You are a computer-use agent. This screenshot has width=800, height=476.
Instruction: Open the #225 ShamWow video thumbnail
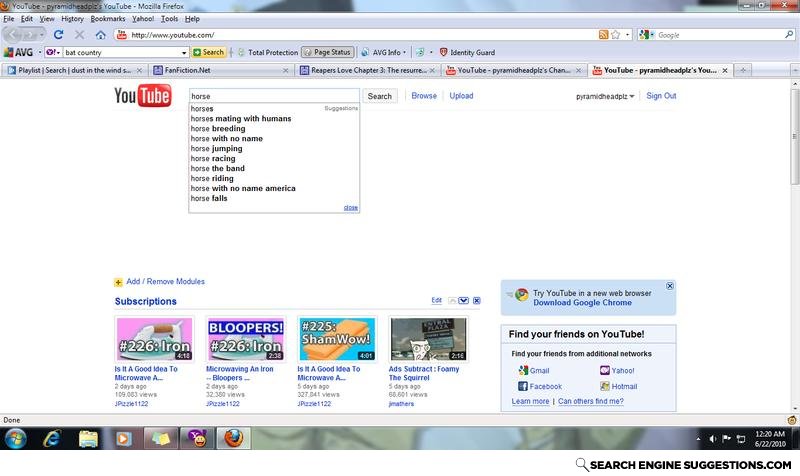coord(337,339)
